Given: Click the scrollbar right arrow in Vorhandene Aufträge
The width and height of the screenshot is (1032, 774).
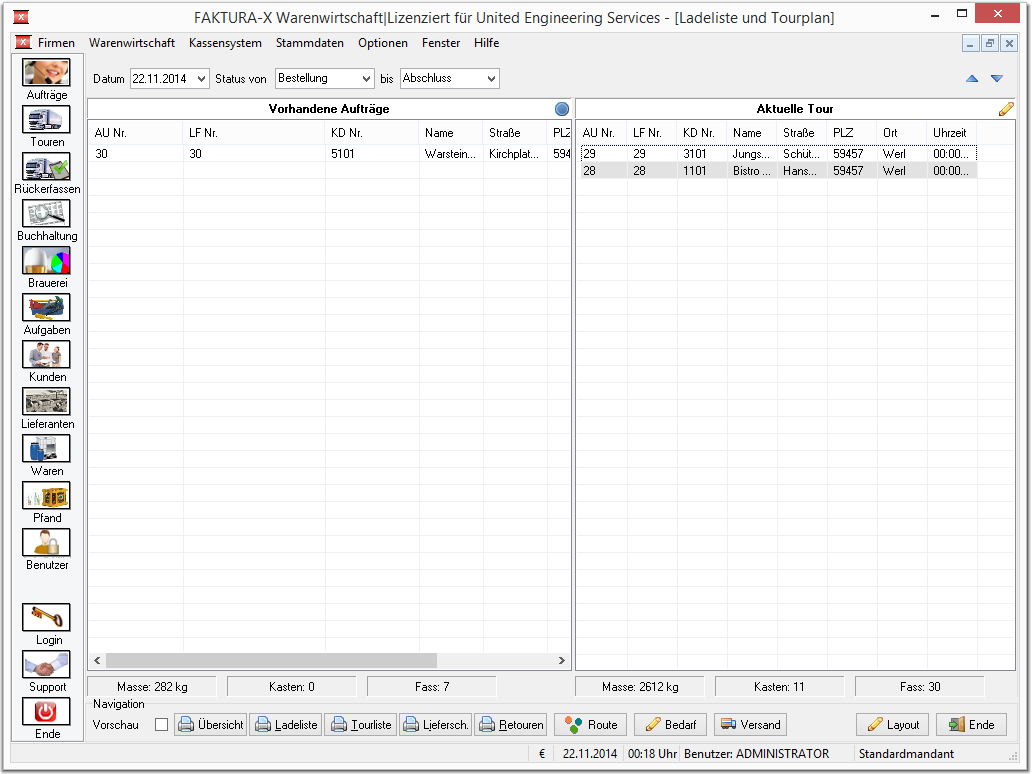Looking at the screenshot, I should 561,660.
